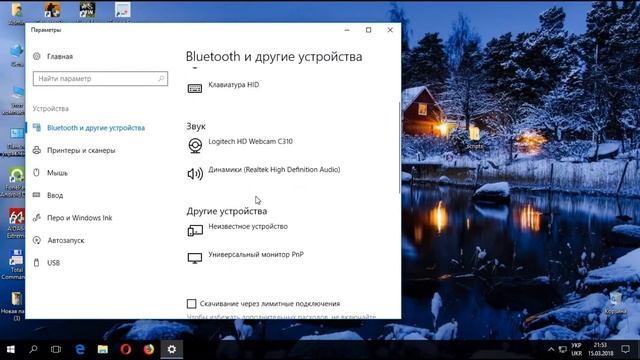Show hidden tray icons chevron

pyautogui.click(x=551, y=349)
